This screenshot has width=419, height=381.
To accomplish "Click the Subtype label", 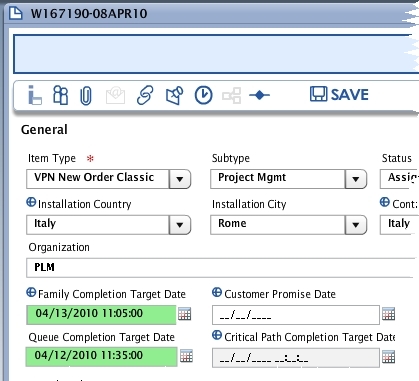I will coord(231,158).
